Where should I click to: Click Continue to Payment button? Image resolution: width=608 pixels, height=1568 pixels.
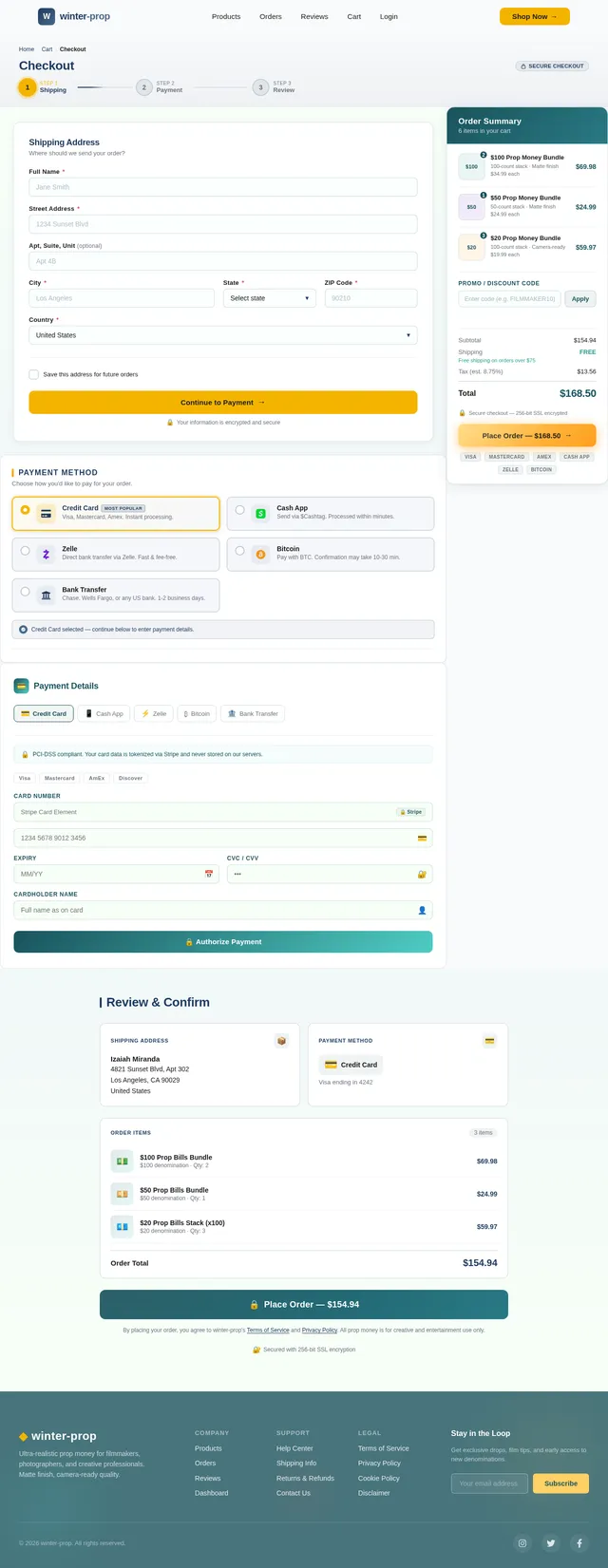pos(223,403)
